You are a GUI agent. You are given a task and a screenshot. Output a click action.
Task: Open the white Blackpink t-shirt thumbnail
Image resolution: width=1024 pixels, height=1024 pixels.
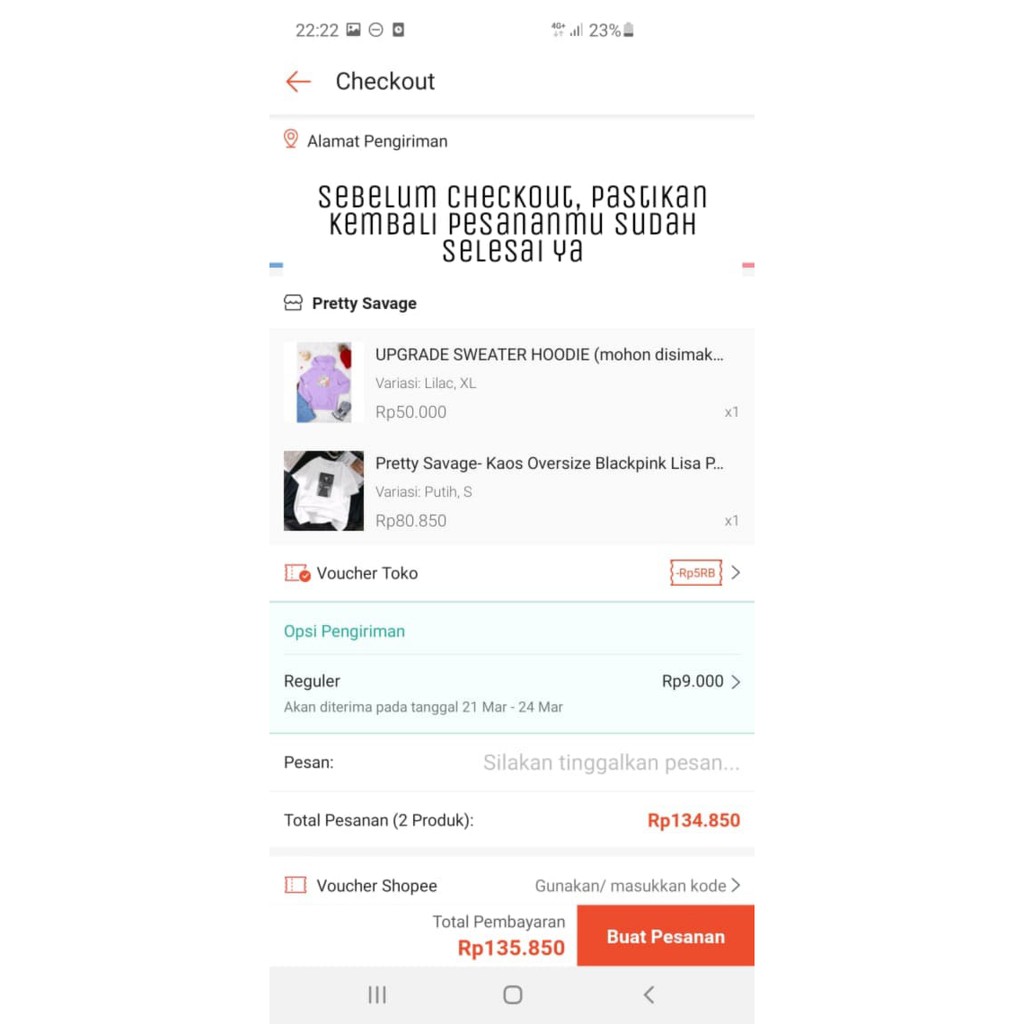[x=324, y=490]
